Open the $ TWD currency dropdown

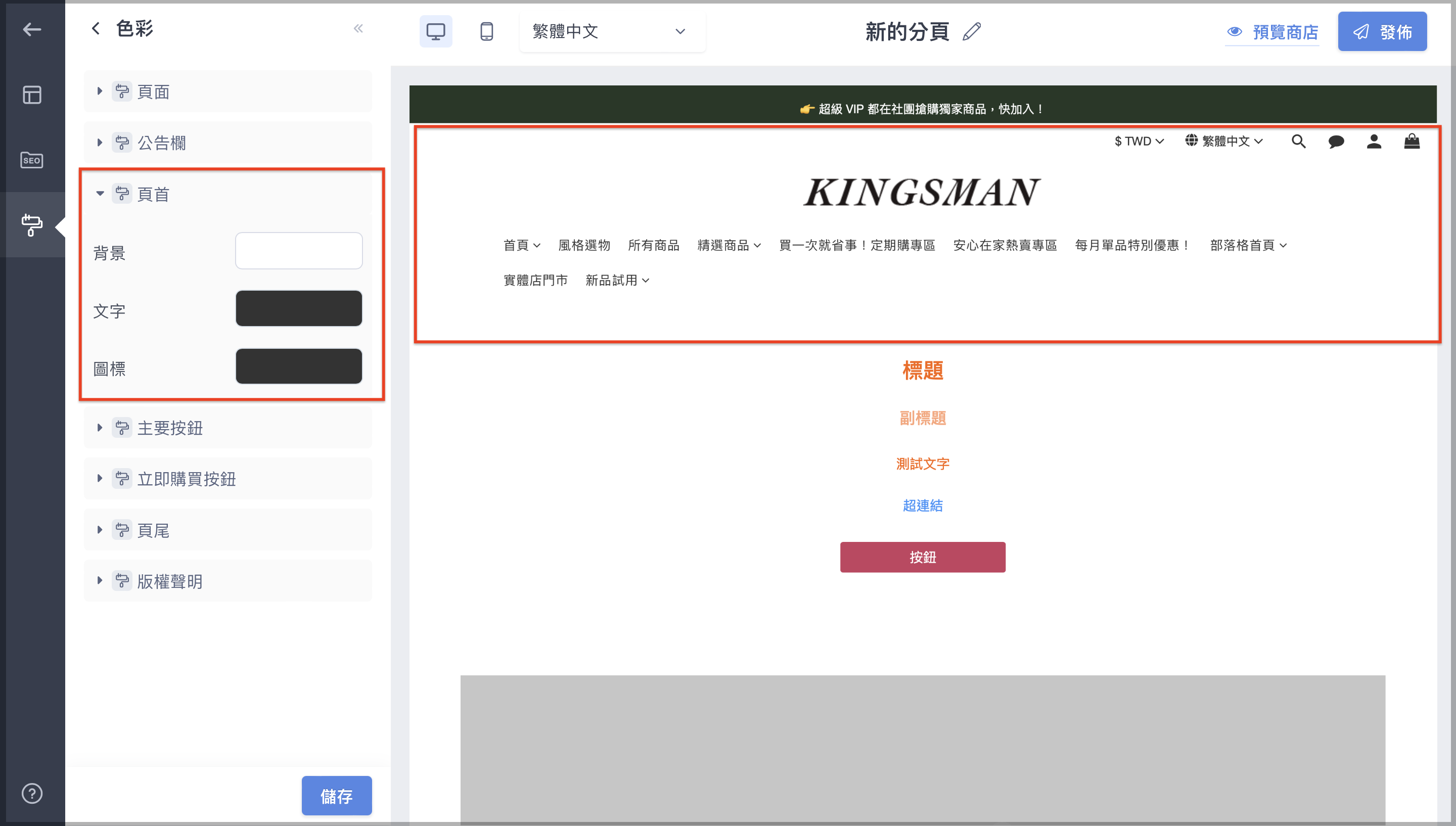1139,141
